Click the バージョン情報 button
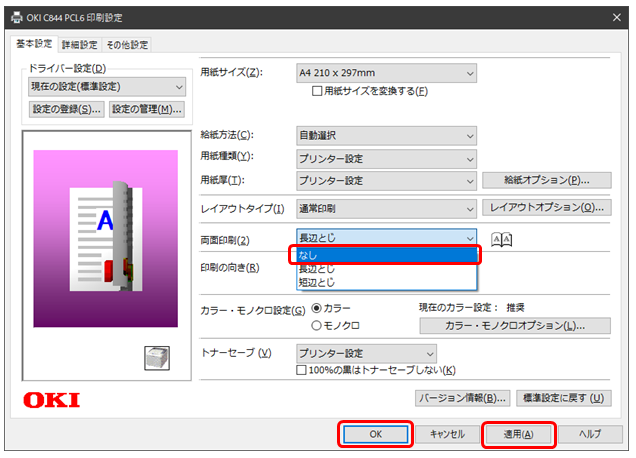 [x=462, y=398]
